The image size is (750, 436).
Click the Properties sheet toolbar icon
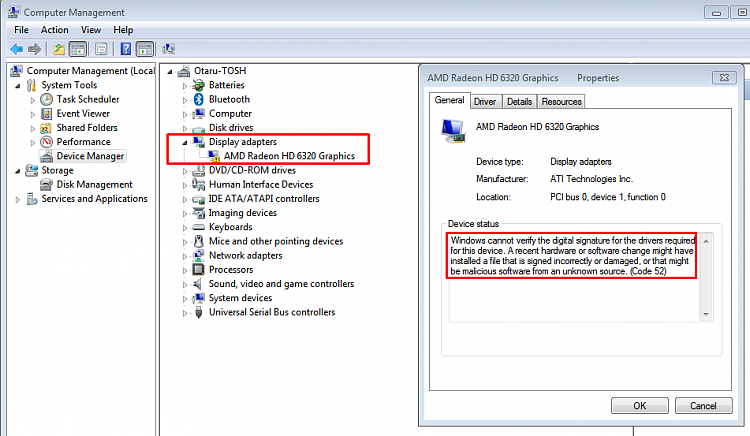101,49
